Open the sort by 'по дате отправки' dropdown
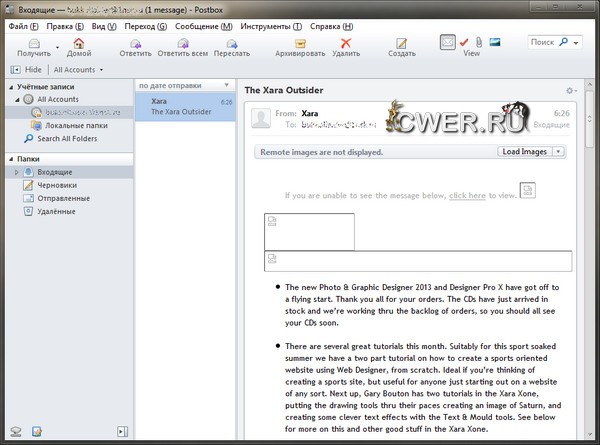The width and height of the screenshot is (600, 445). pyautogui.click(x=185, y=85)
